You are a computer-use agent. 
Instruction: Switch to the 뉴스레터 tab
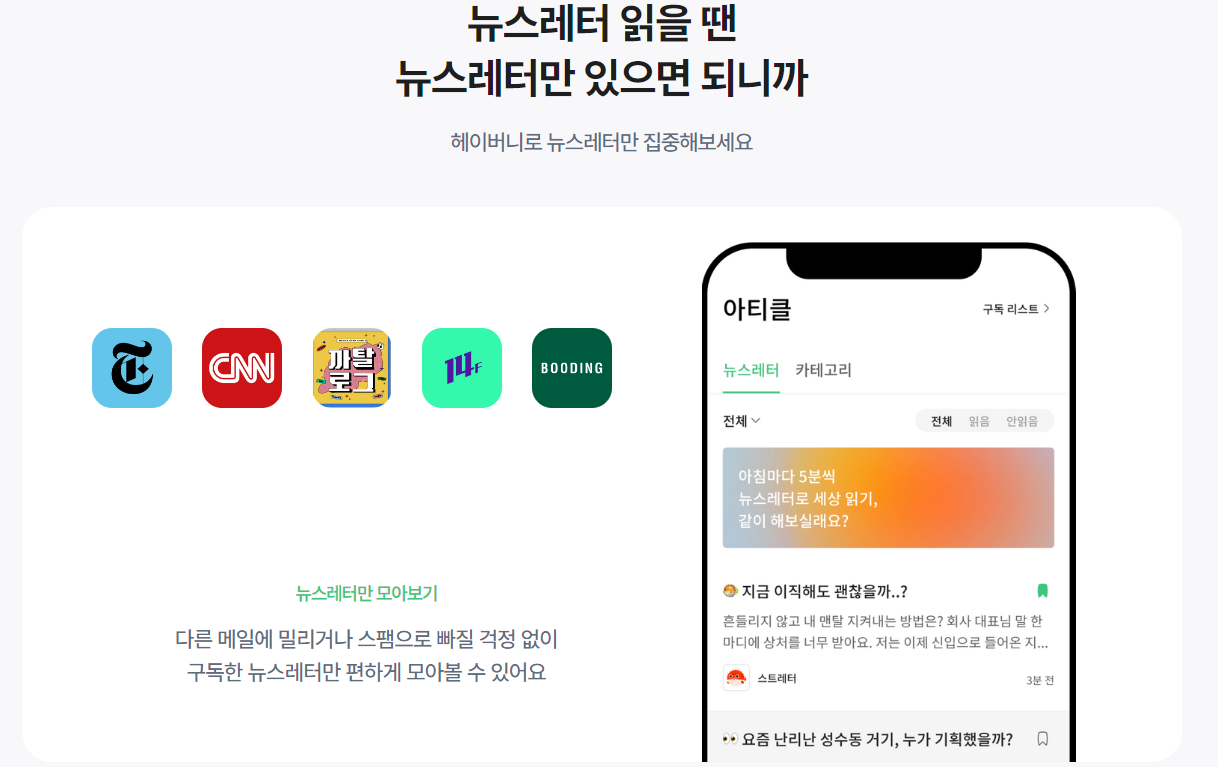(x=751, y=370)
